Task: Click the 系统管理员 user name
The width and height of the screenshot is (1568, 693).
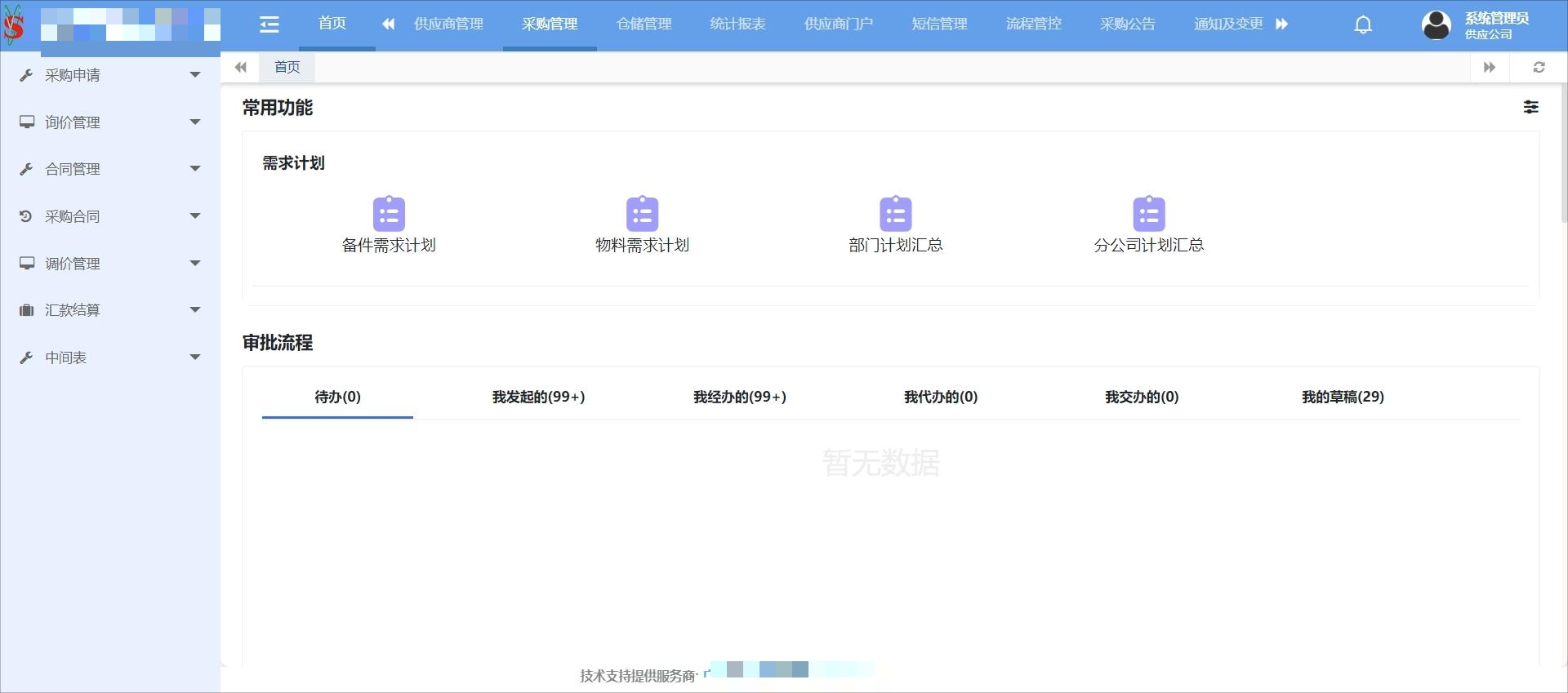Action: (1496, 18)
